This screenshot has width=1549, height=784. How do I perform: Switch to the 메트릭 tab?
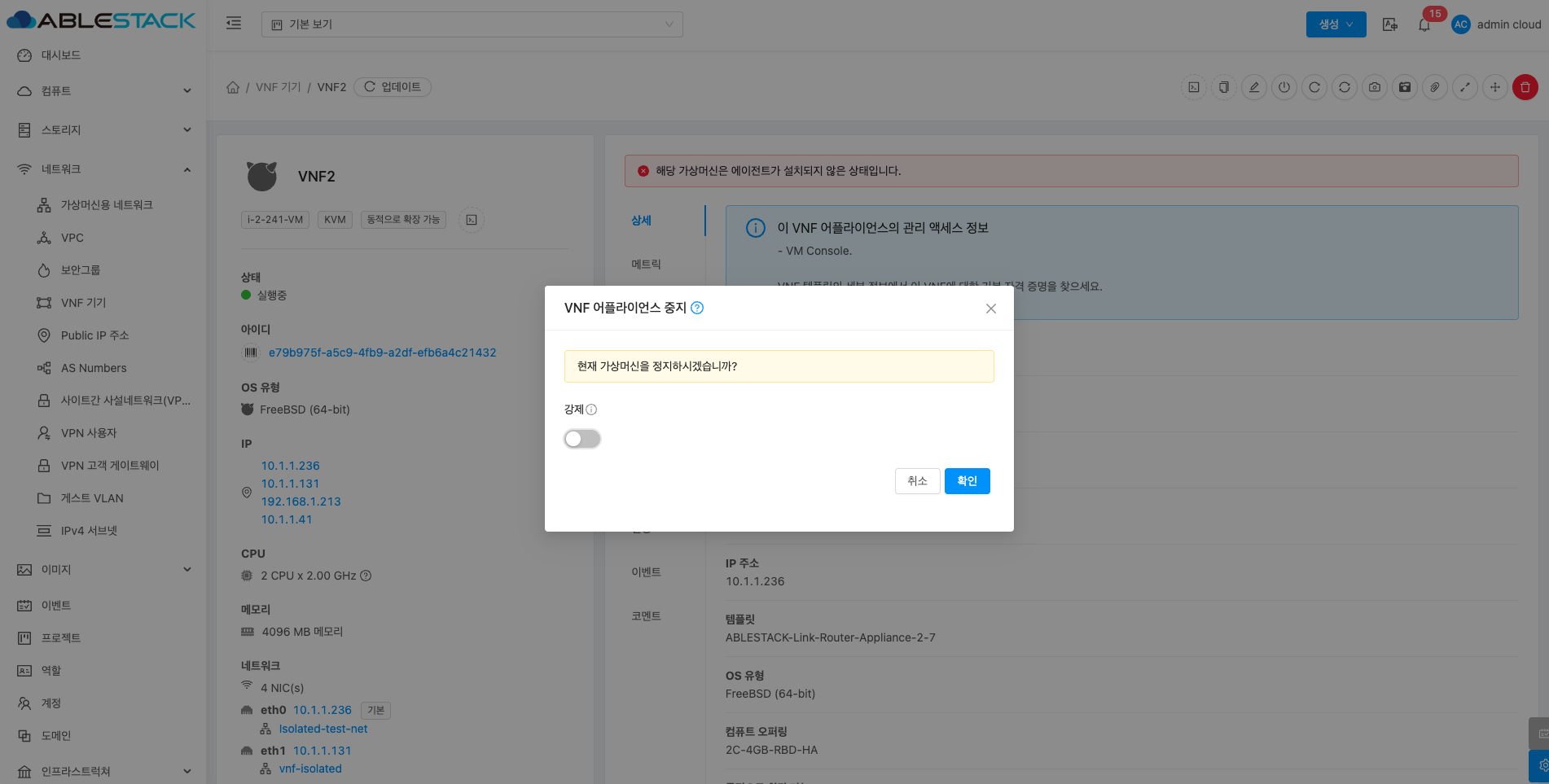(x=646, y=265)
